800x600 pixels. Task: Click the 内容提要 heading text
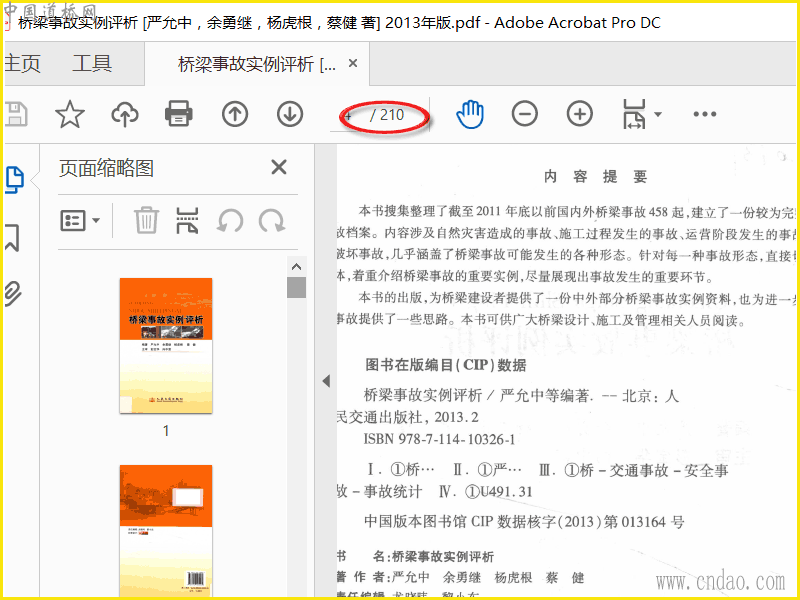coord(595,177)
